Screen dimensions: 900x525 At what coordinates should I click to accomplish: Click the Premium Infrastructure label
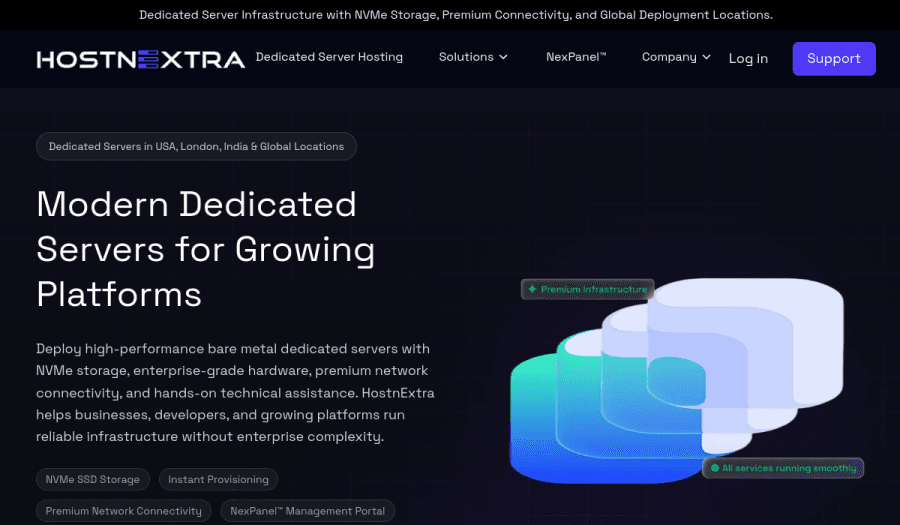pyautogui.click(x=587, y=289)
